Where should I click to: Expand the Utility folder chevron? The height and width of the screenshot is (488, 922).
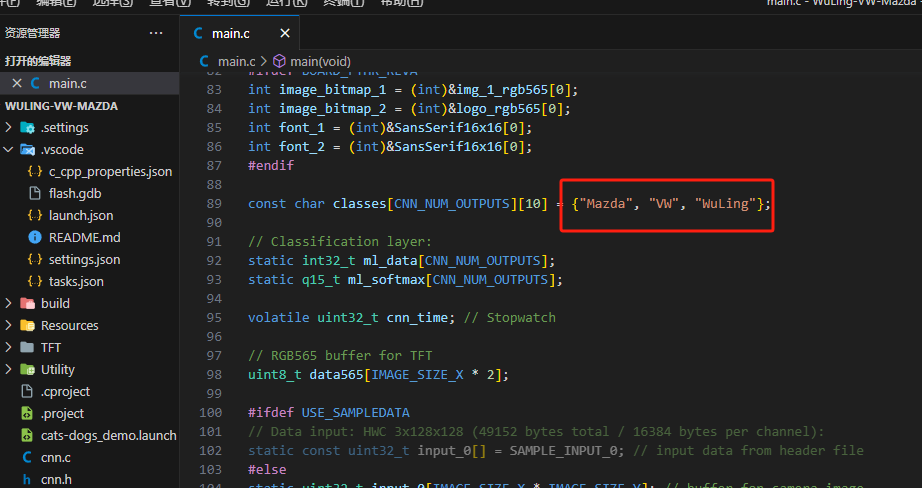click(x=8, y=369)
